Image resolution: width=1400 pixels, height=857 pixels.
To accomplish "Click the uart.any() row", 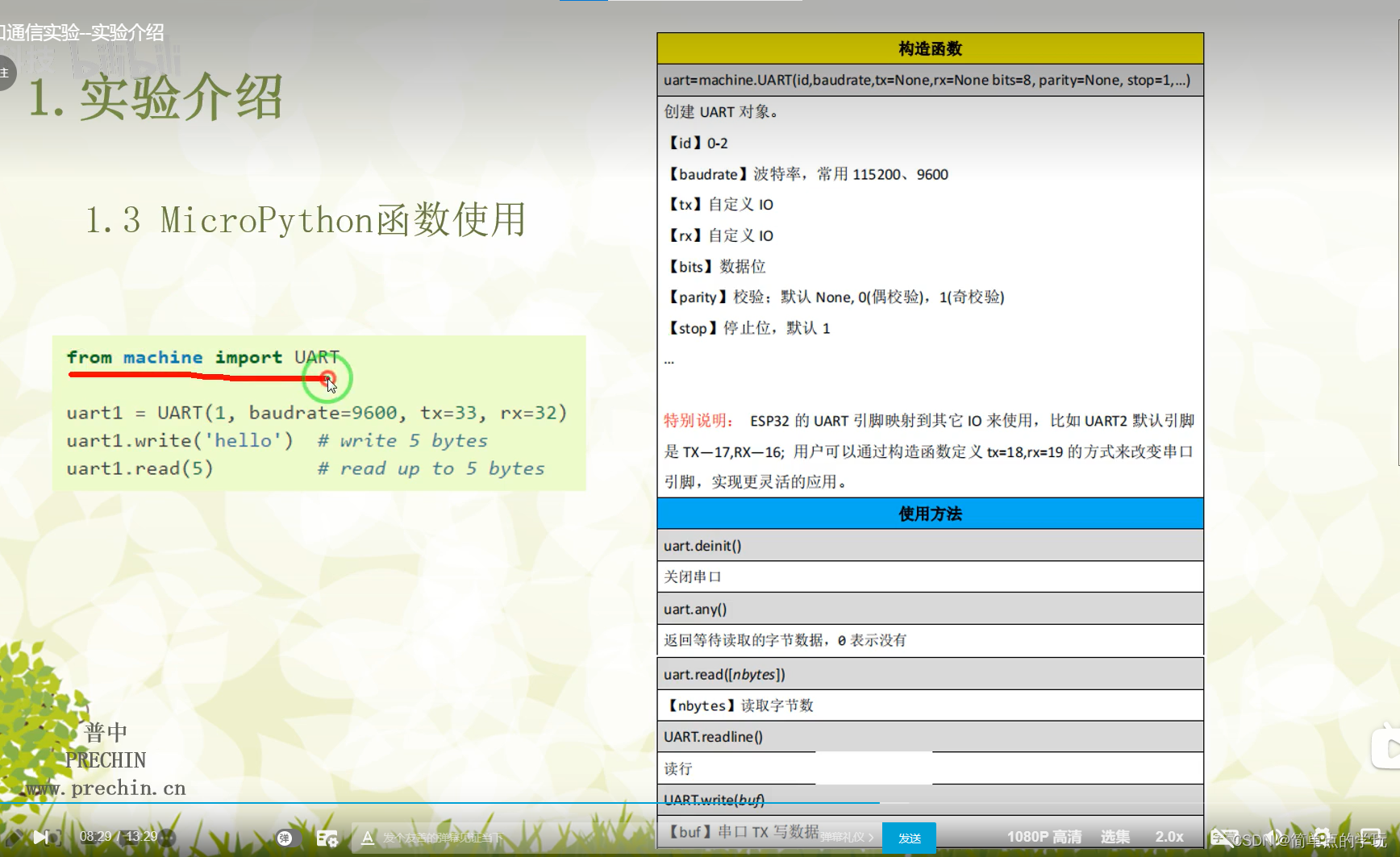I will click(931, 609).
